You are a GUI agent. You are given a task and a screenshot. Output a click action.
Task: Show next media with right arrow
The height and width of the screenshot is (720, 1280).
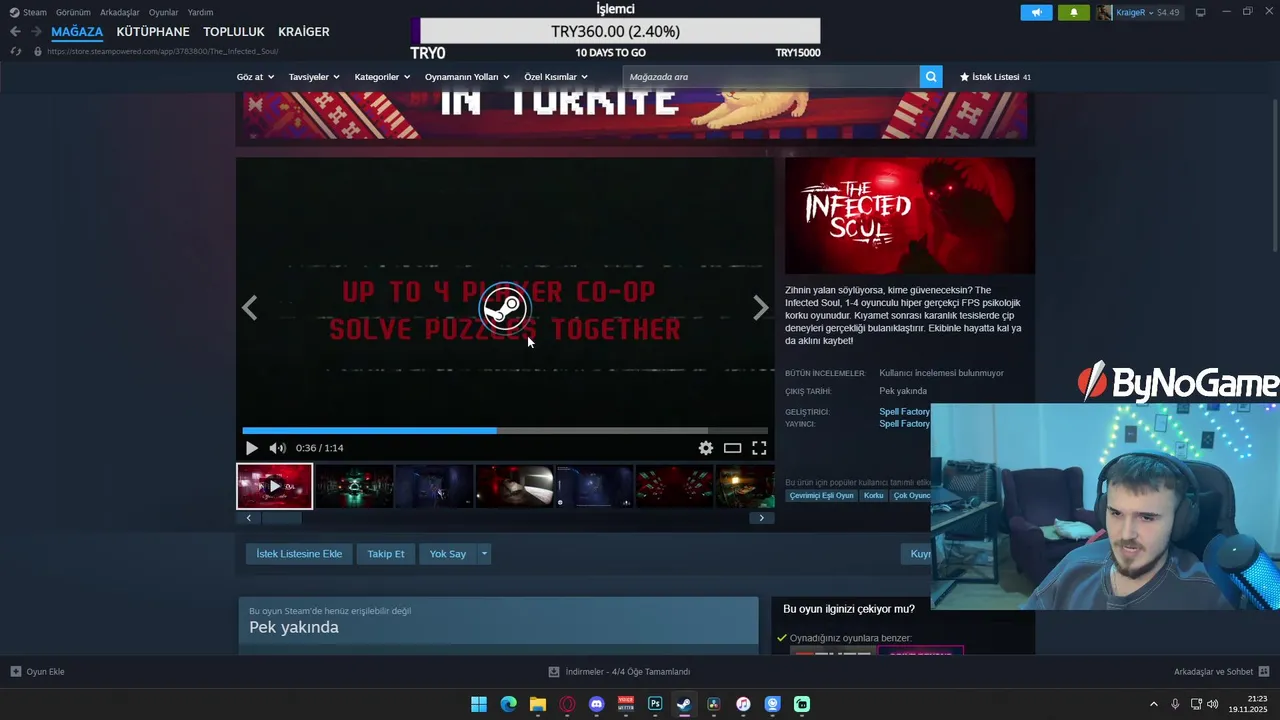(761, 308)
